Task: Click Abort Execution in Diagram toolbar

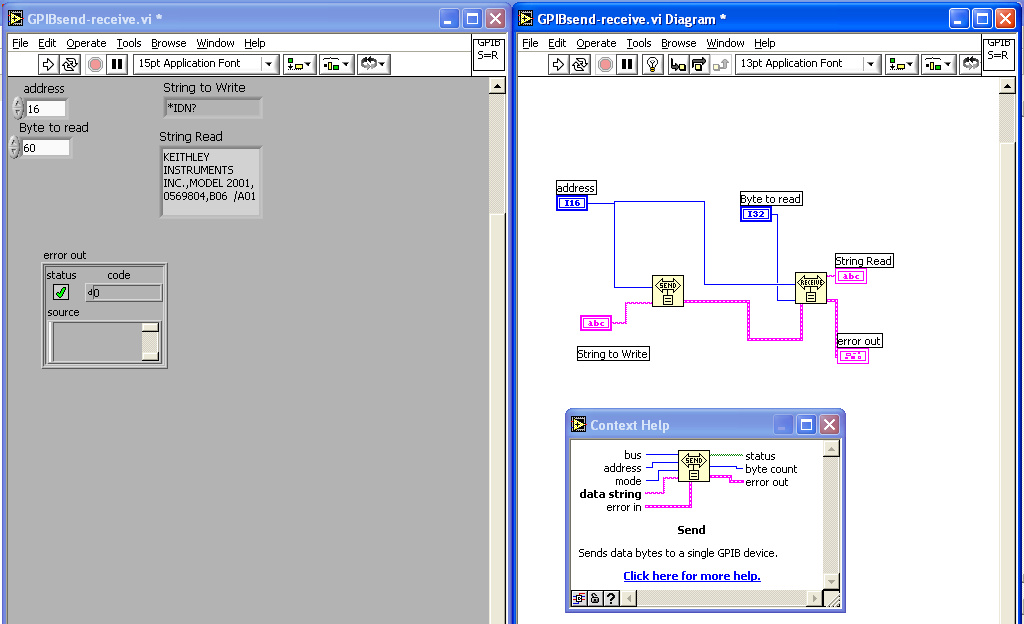Action: tap(605, 64)
